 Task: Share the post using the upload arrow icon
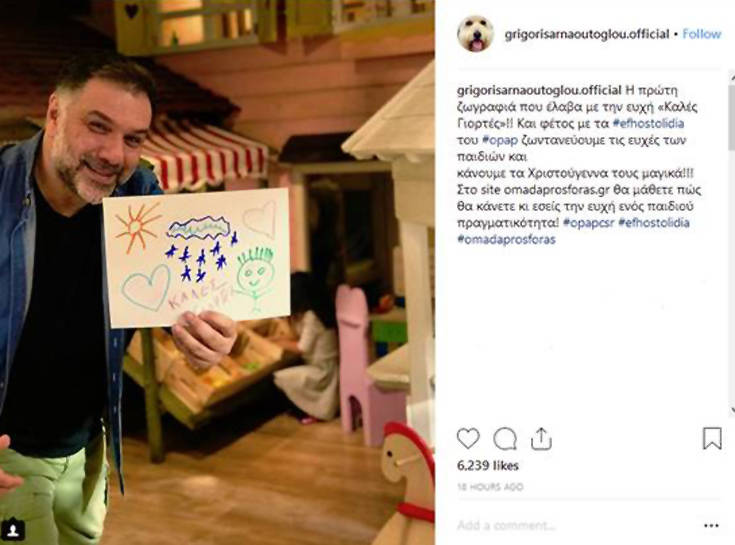pyautogui.click(x=541, y=439)
